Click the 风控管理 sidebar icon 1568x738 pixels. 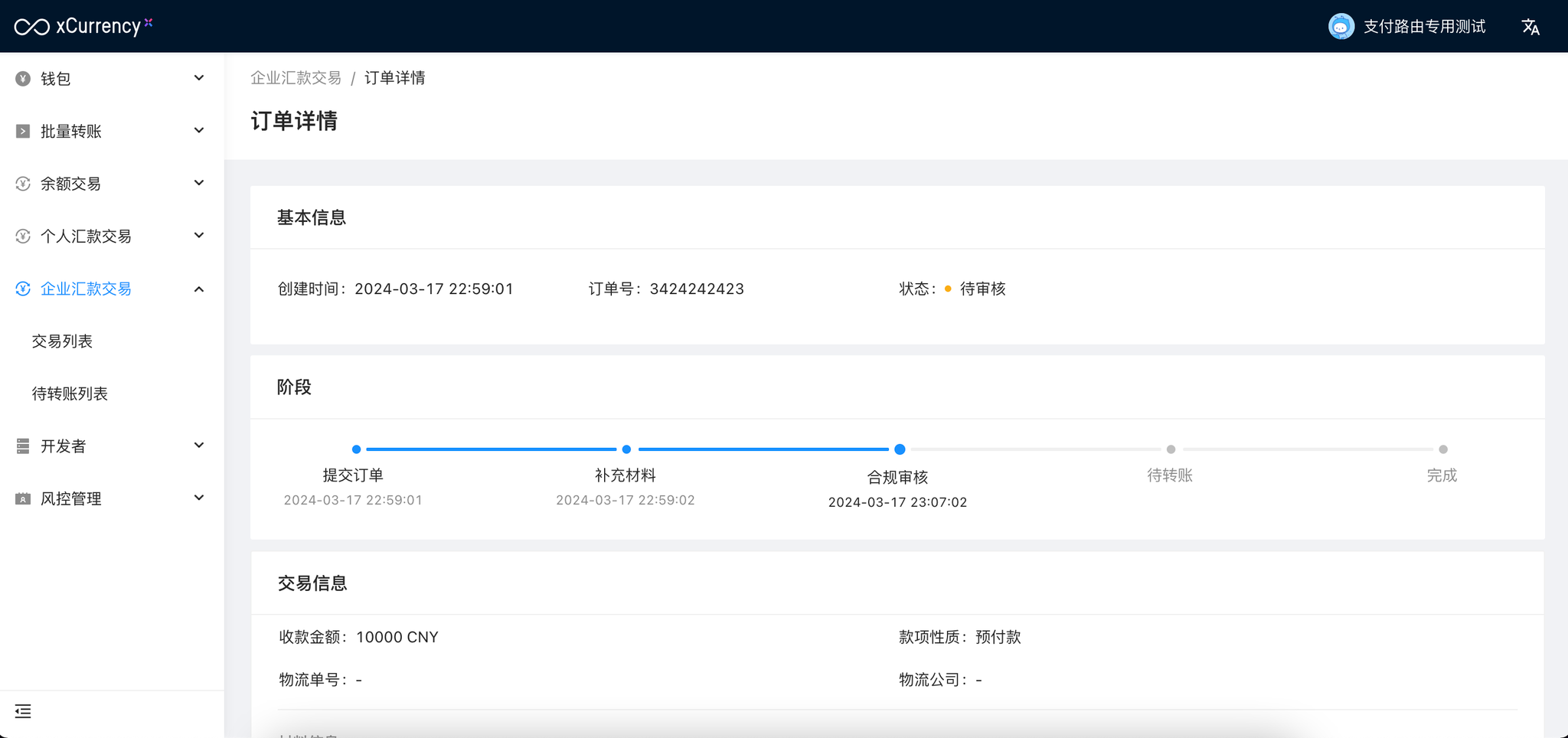(x=23, y=499)
